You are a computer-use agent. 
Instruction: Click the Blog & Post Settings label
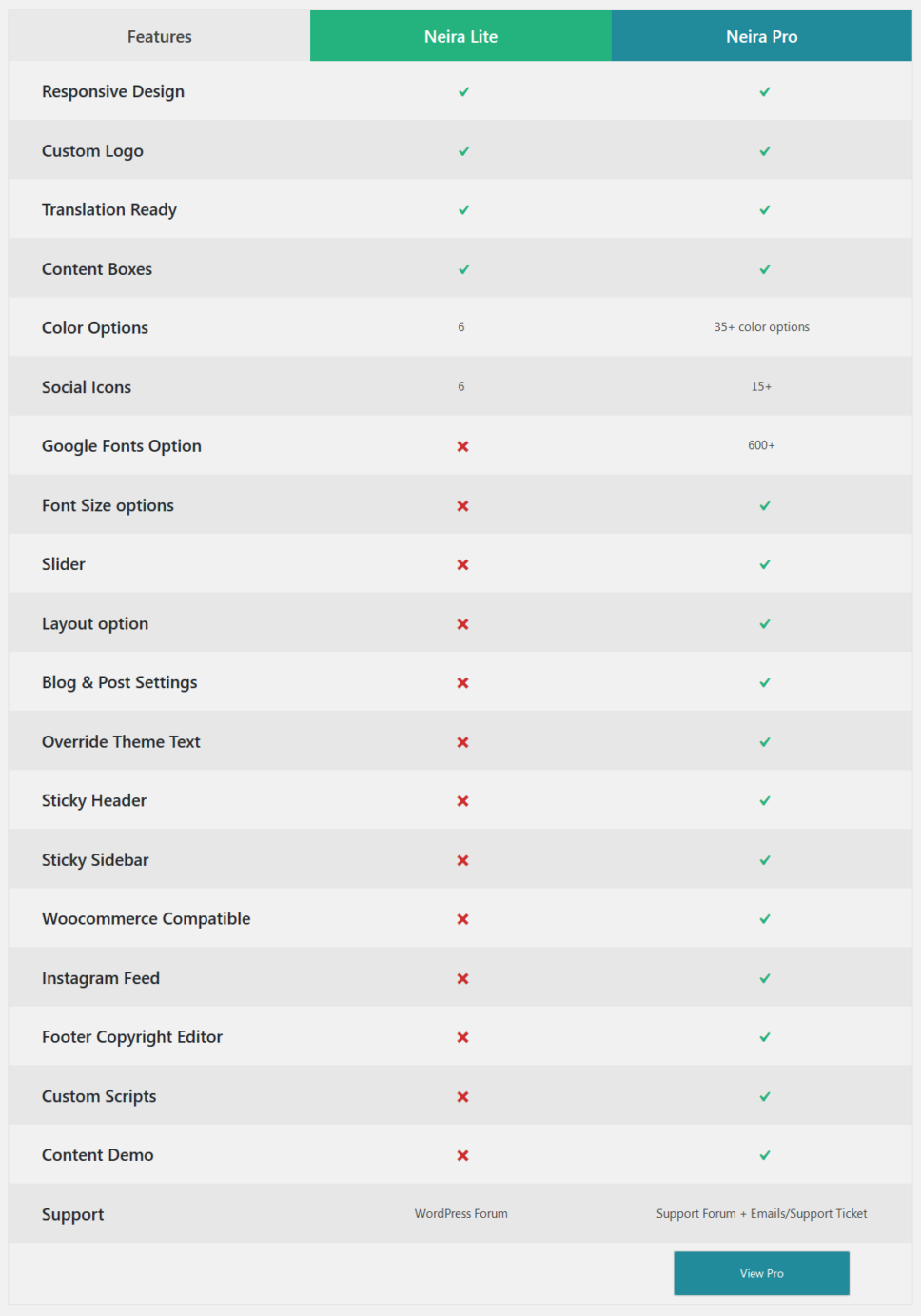120,682
